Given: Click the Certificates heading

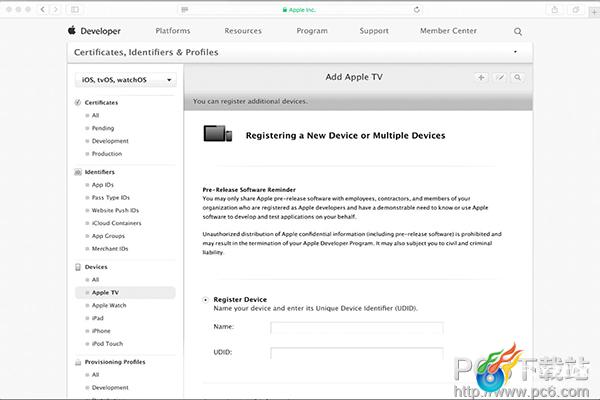Looking at the screenshot, I should tap(101, 102).
